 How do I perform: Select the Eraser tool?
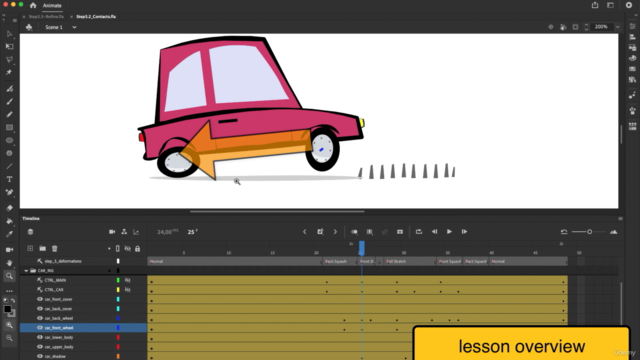9,208
